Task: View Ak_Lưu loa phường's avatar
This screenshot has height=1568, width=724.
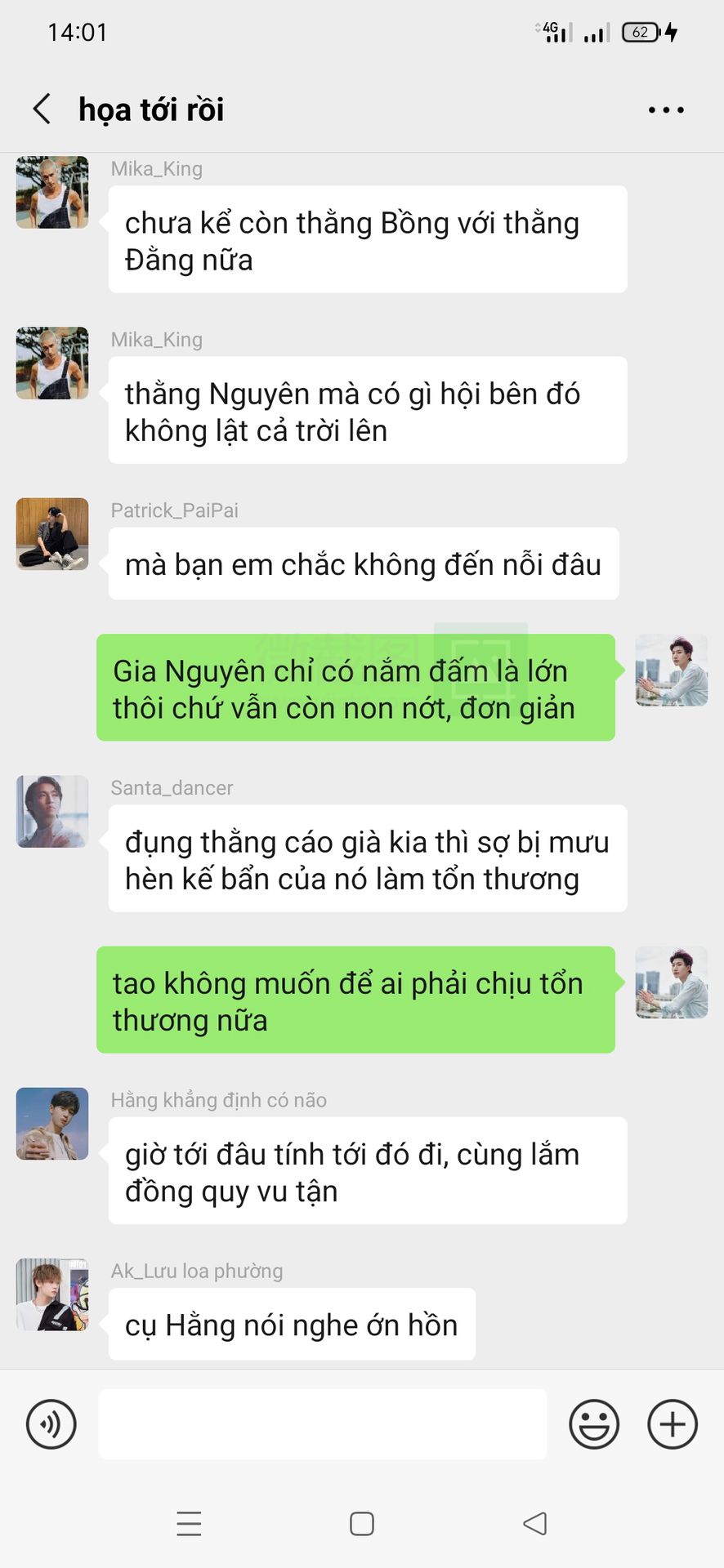Action: 52,1294
